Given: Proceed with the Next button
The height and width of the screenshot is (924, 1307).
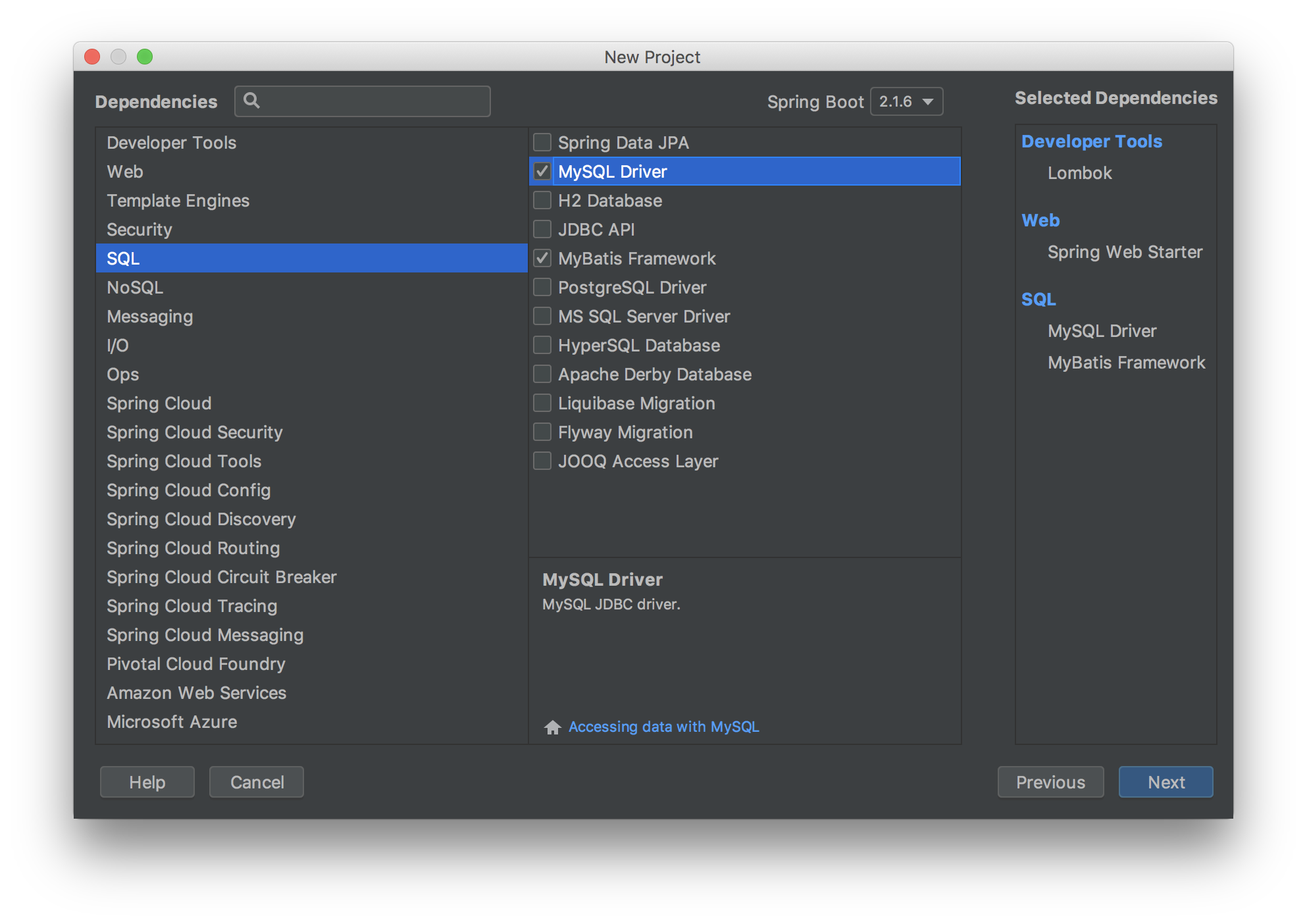Looking at the screenshot, I should tap(1166, 782).
